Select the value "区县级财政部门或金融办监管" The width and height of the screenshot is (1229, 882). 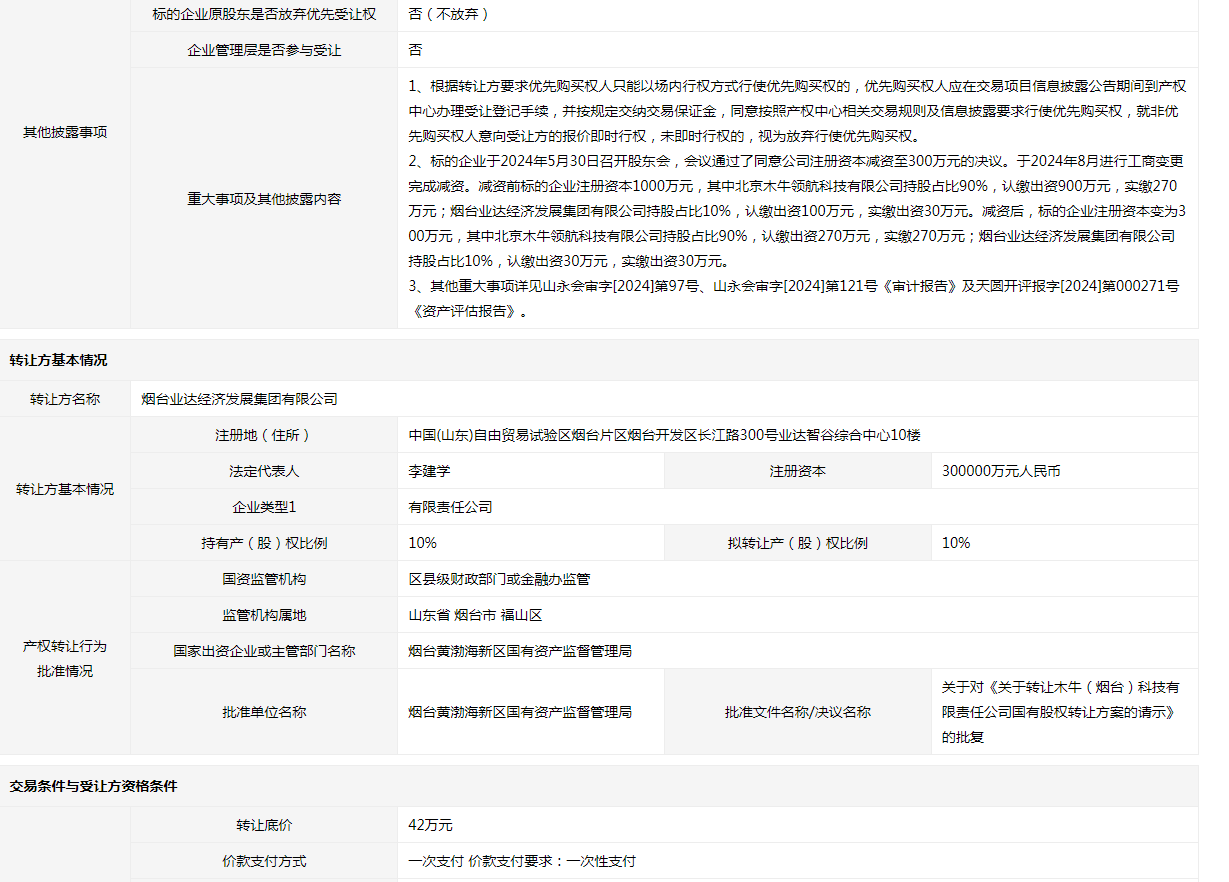pos(500,579)
